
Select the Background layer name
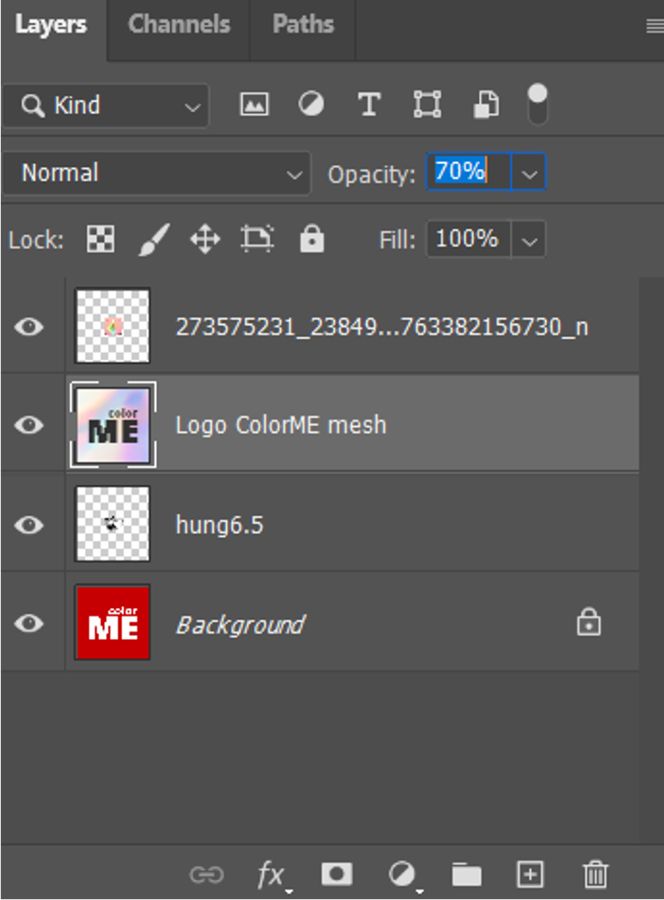[240, 624]
